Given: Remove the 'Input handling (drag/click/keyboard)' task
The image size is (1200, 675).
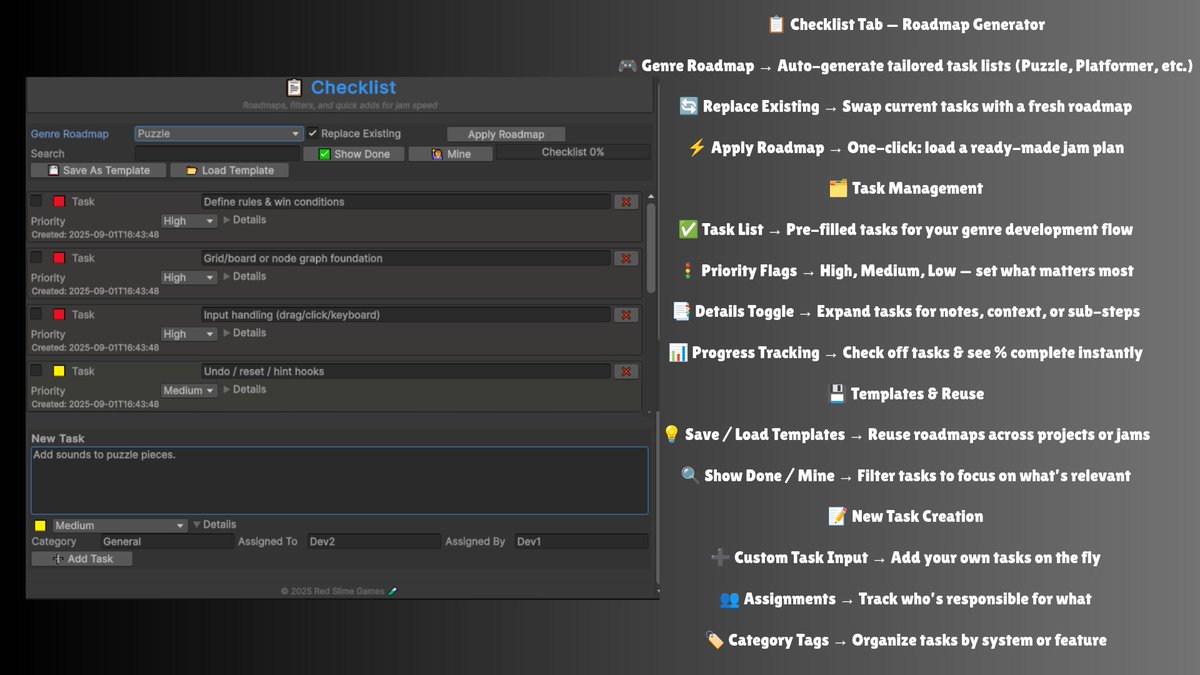Looking at the screenshot, I should point(626,315).
